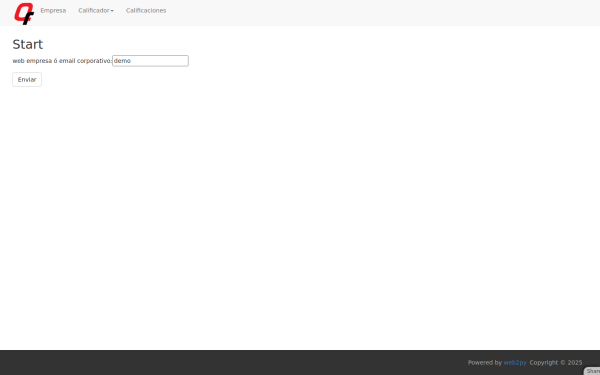The image size is (600, 375).
Task: Click the Share tab at bottom corner
Action: click(x=592, y=371)
